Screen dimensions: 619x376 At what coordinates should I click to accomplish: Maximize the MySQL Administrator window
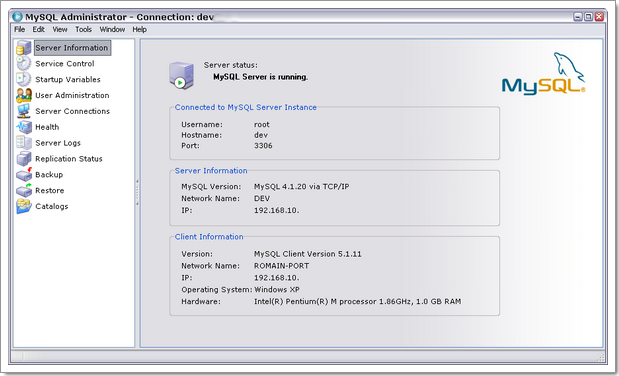point(588,17)
